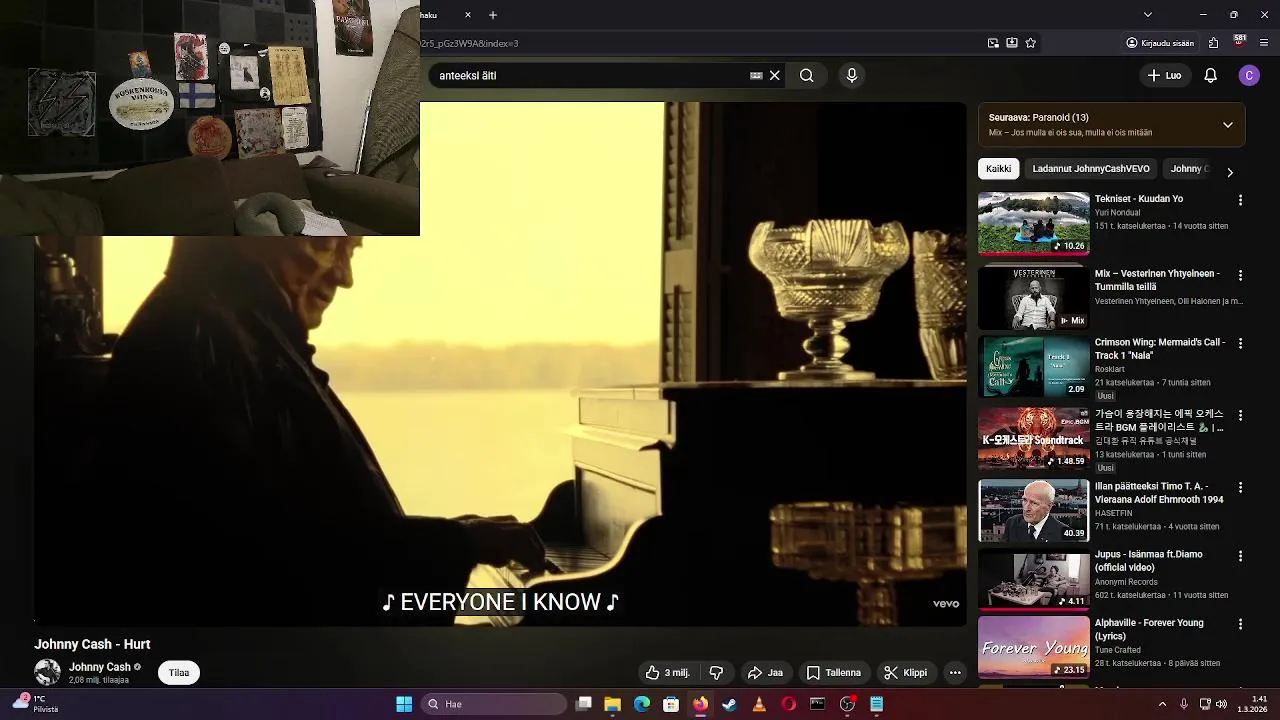Open Jupus - Isänmaa ft.Diamo video title

1149,561
